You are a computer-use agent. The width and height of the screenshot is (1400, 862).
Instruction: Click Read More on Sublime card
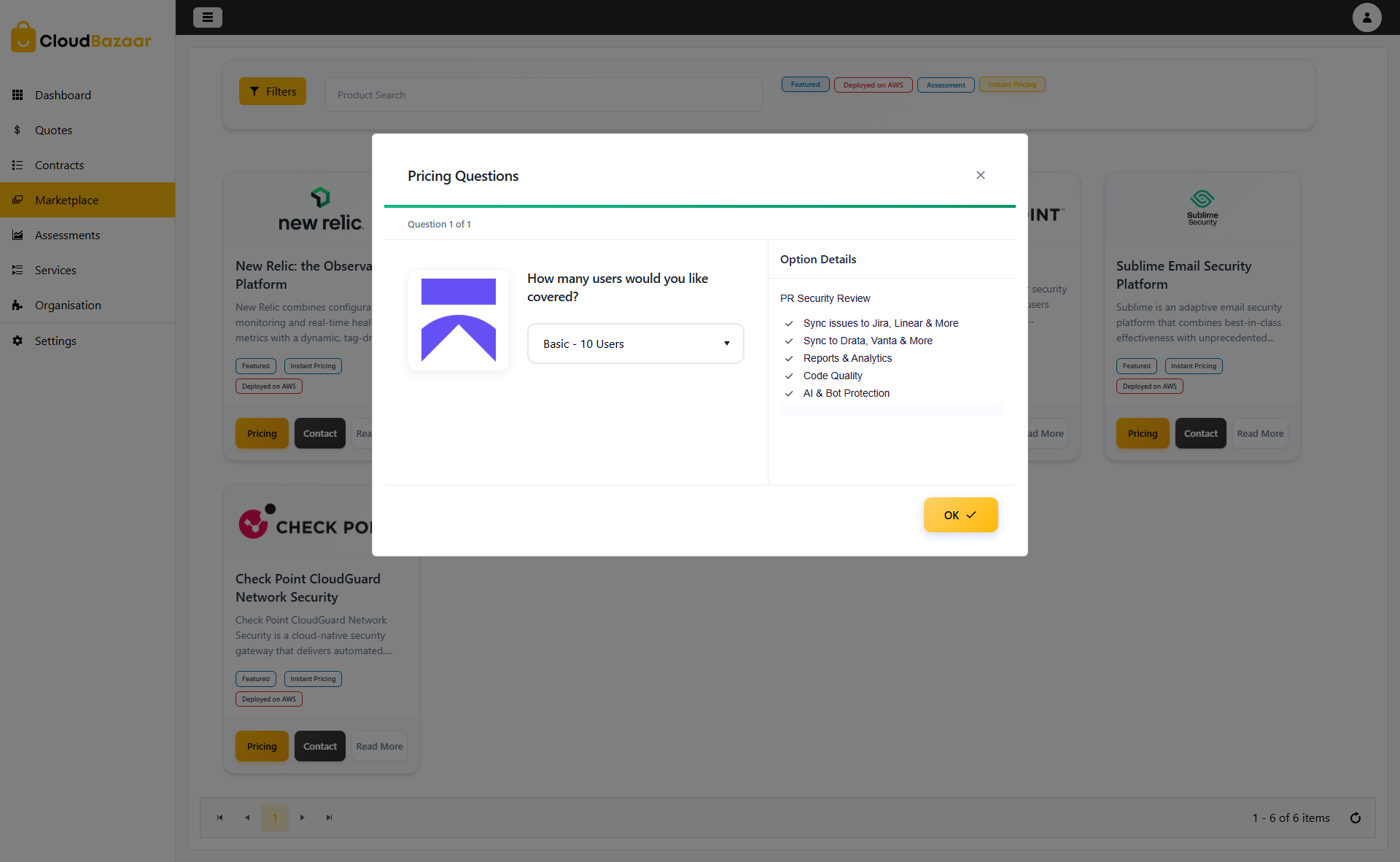1260,433
